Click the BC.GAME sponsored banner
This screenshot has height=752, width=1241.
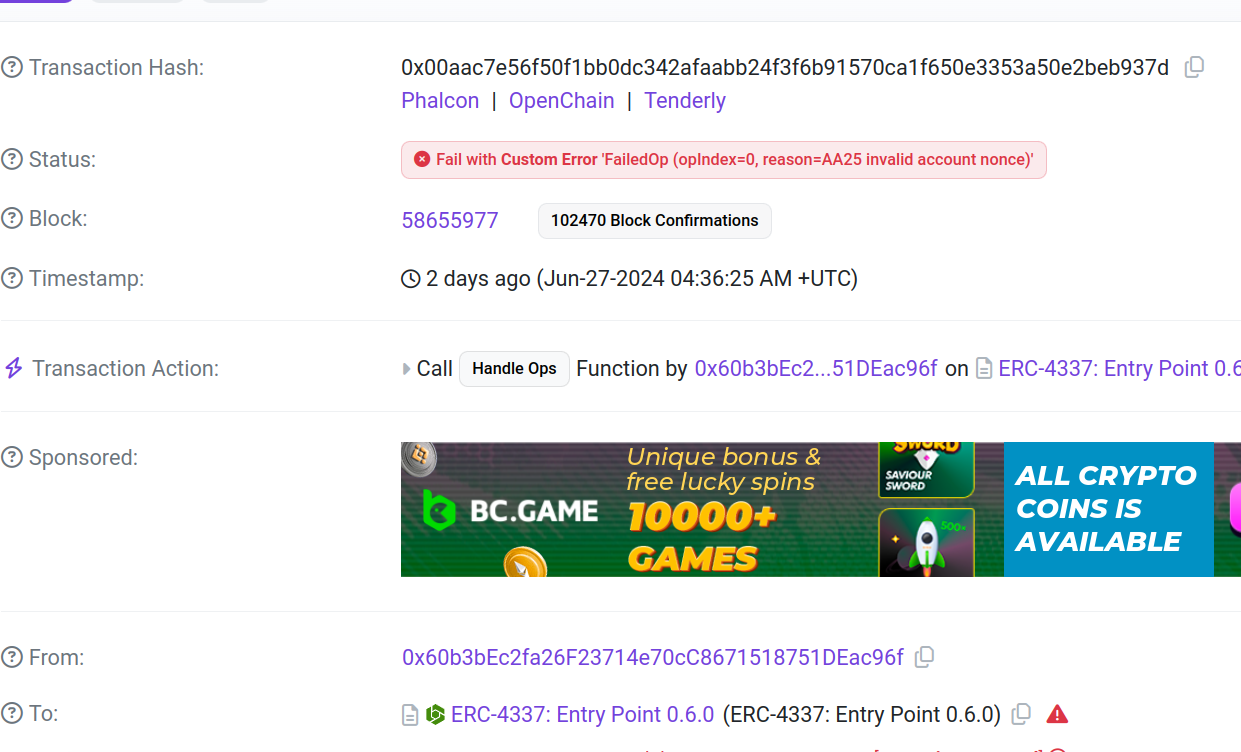click(821, 510)
